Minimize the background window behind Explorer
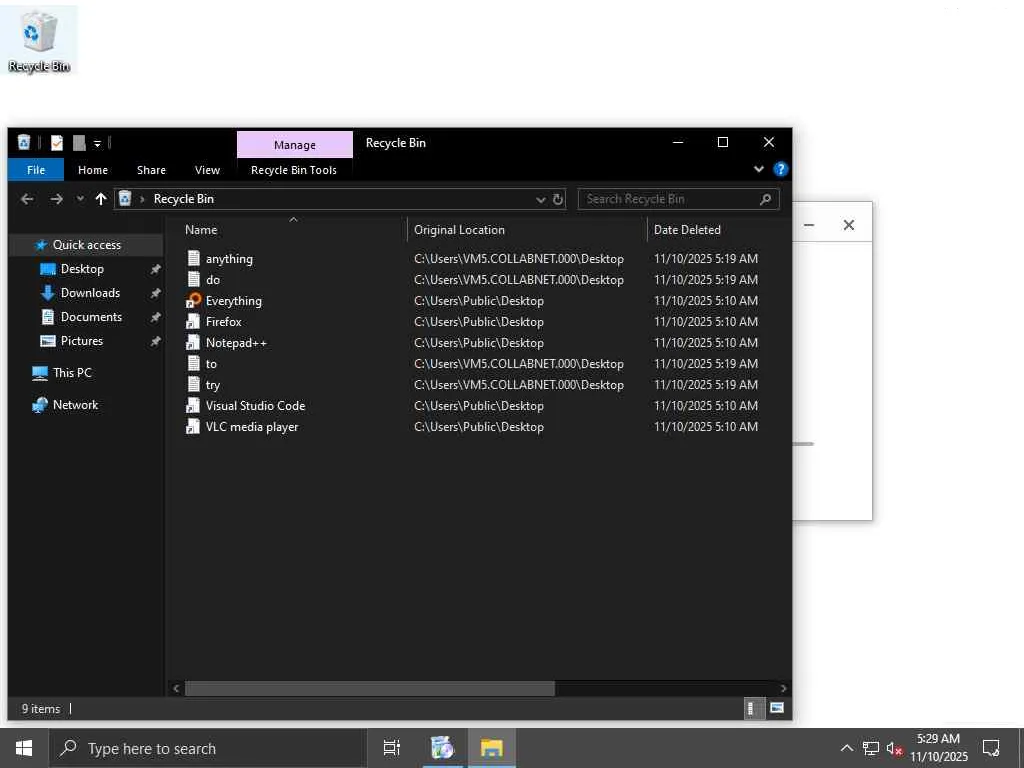Viewport: 1024px width, 768px height. coord(809,225)
